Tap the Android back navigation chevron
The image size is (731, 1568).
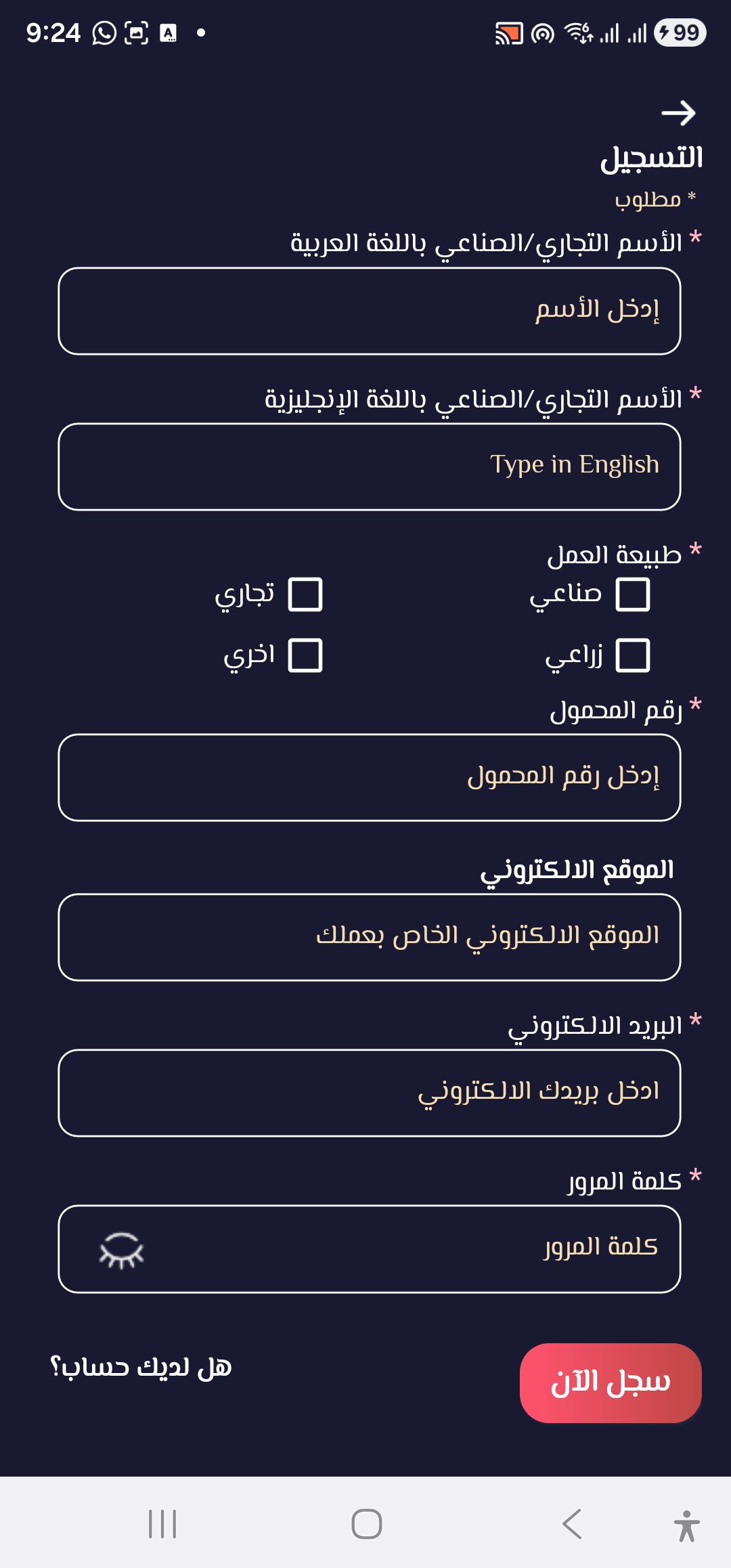tap(572, 1524)
